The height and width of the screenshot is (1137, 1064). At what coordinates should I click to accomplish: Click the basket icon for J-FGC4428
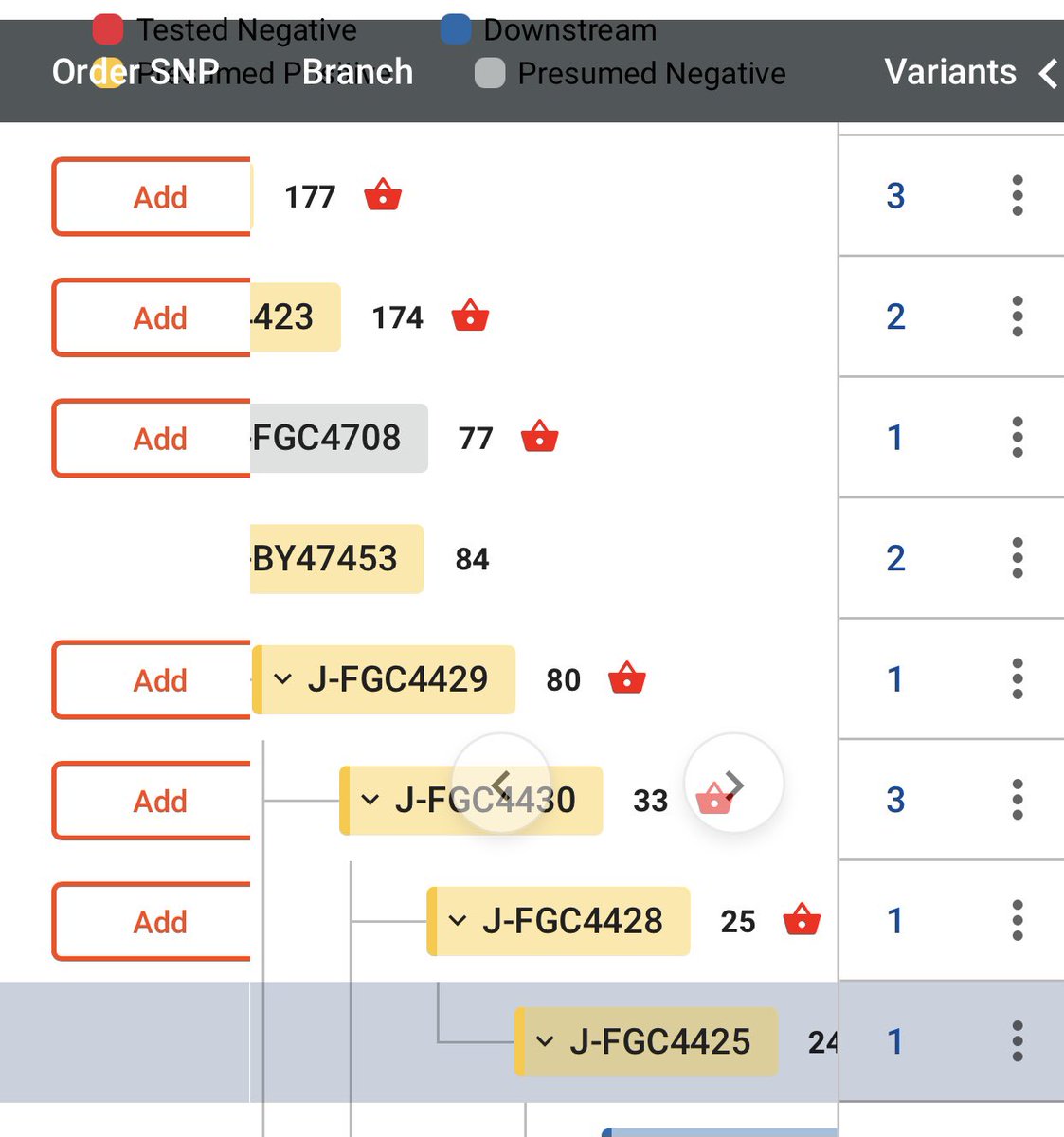click(x=802, y=920)
